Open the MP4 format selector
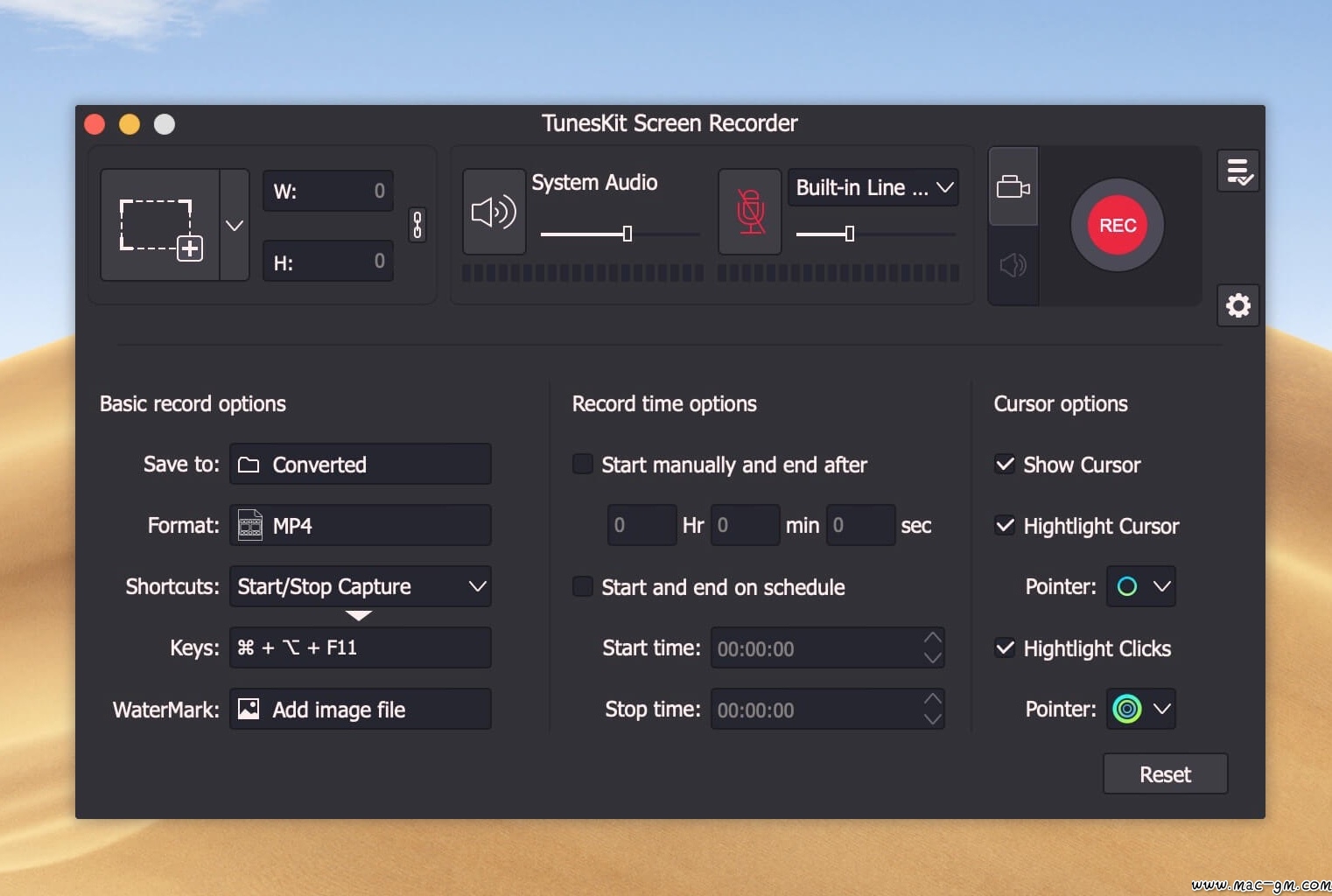This screenshot has height=896, width=1332. point(361,525)
